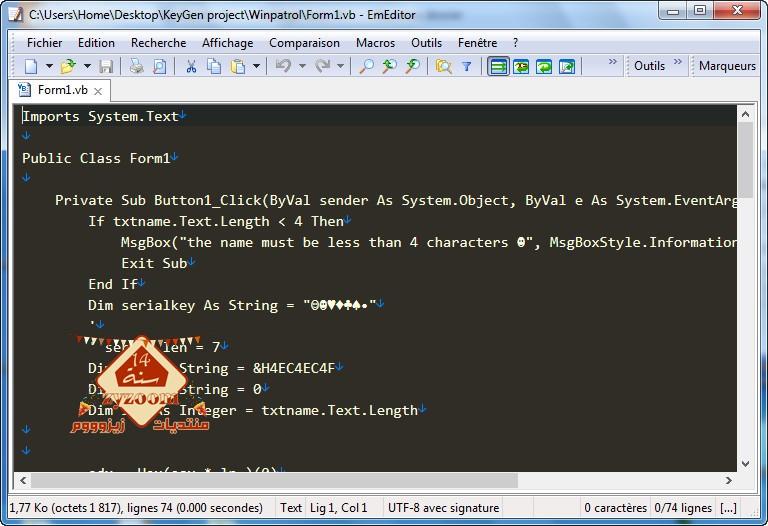Click the '[...]' status bar item
Viewport: 768px width, 526px height.
pos(728,508)
